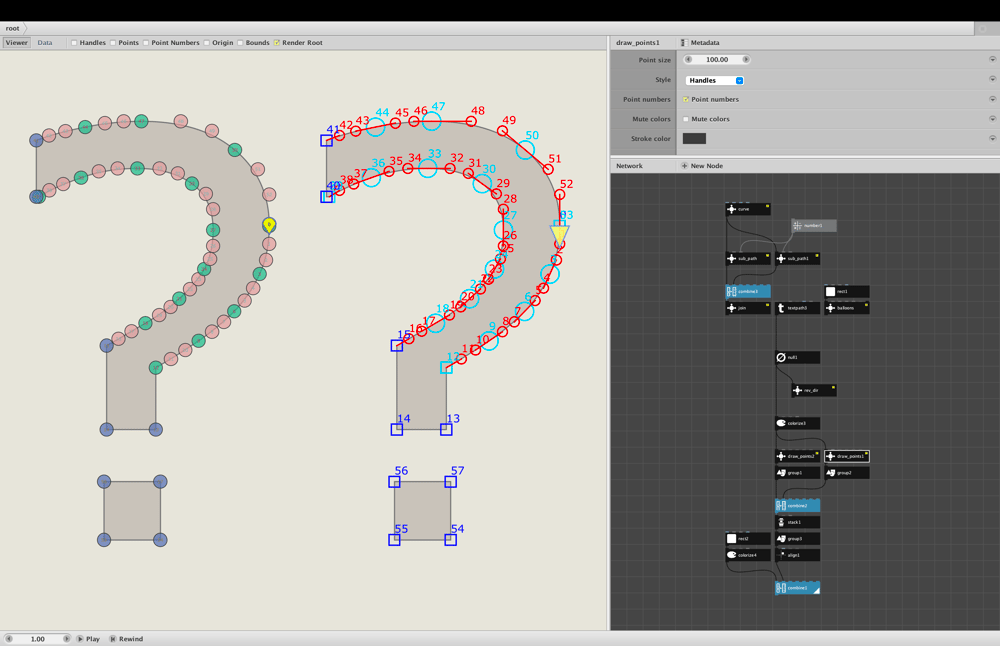
Task: Open the Point numbers row options menu
Action: pyautogui.click(x=992, y=99)
